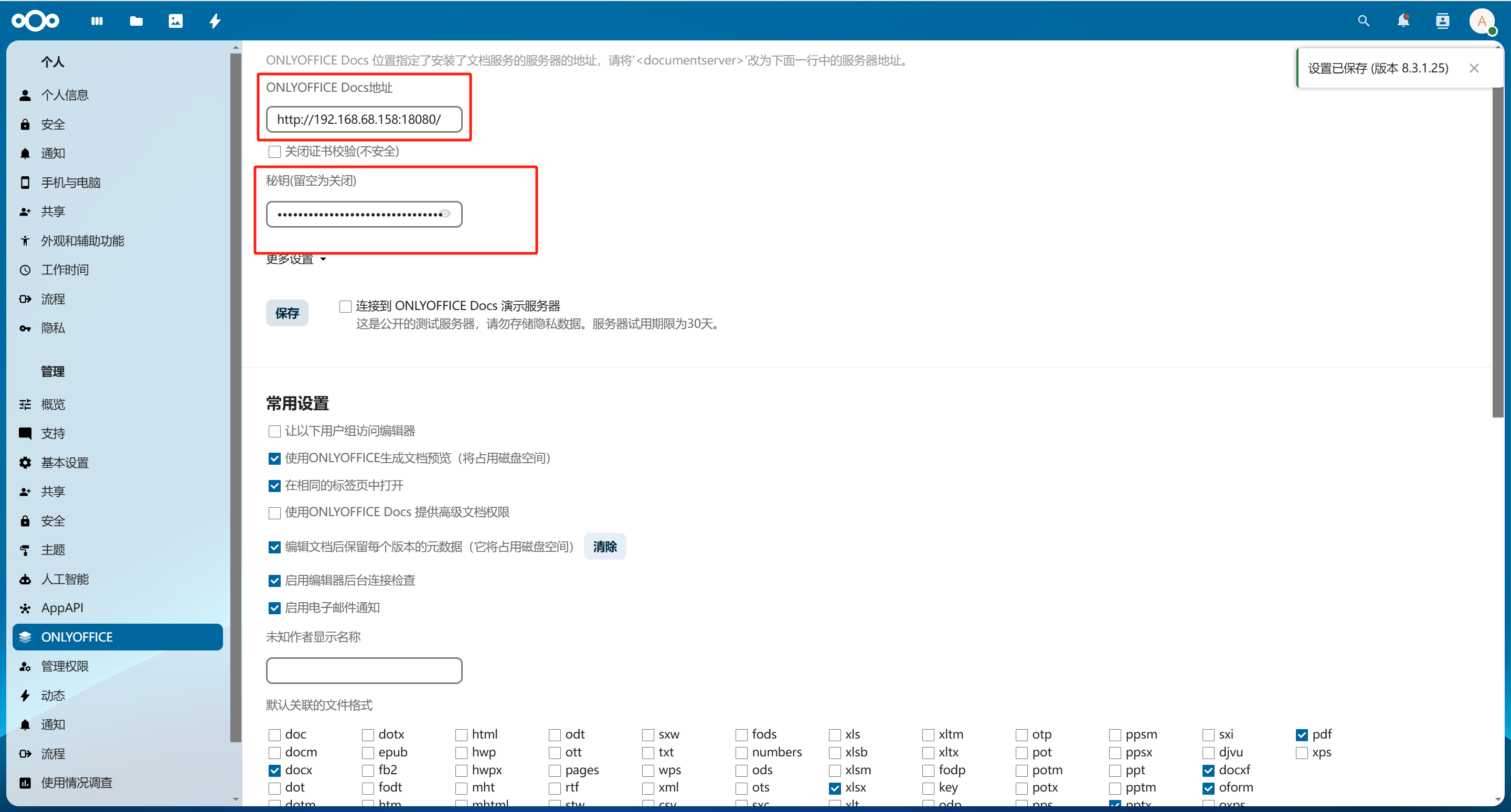
Task: Open the user avatar menu
Action: click(x=1482, y=21)
